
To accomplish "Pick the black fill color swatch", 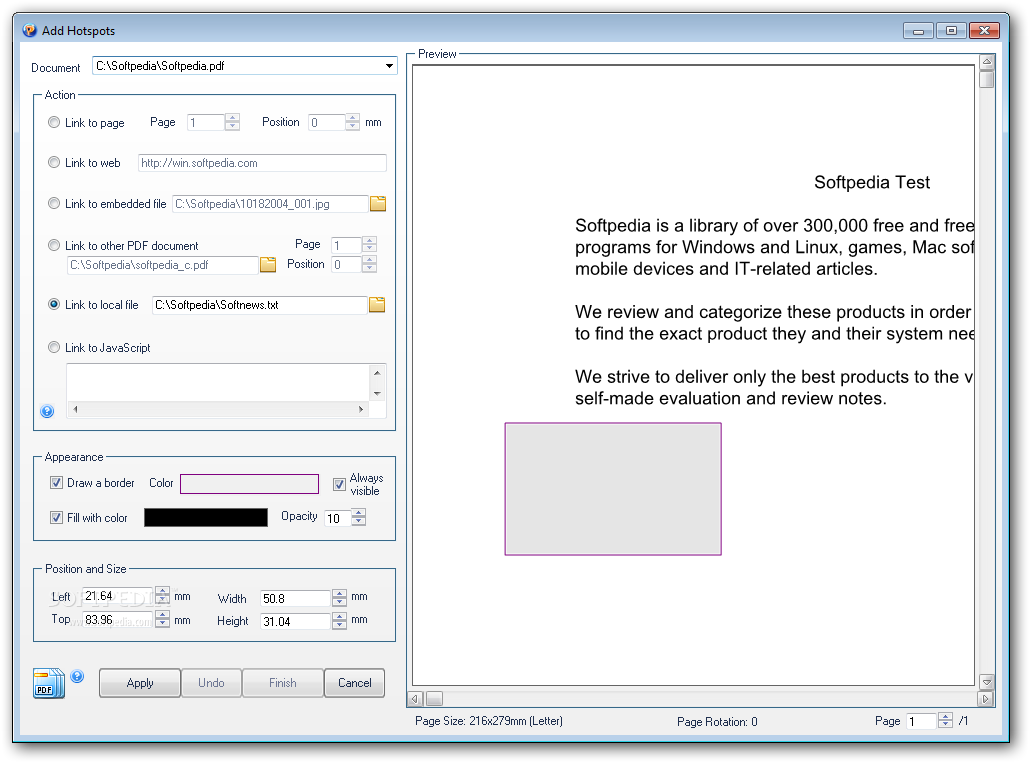I will click(206, 517).
